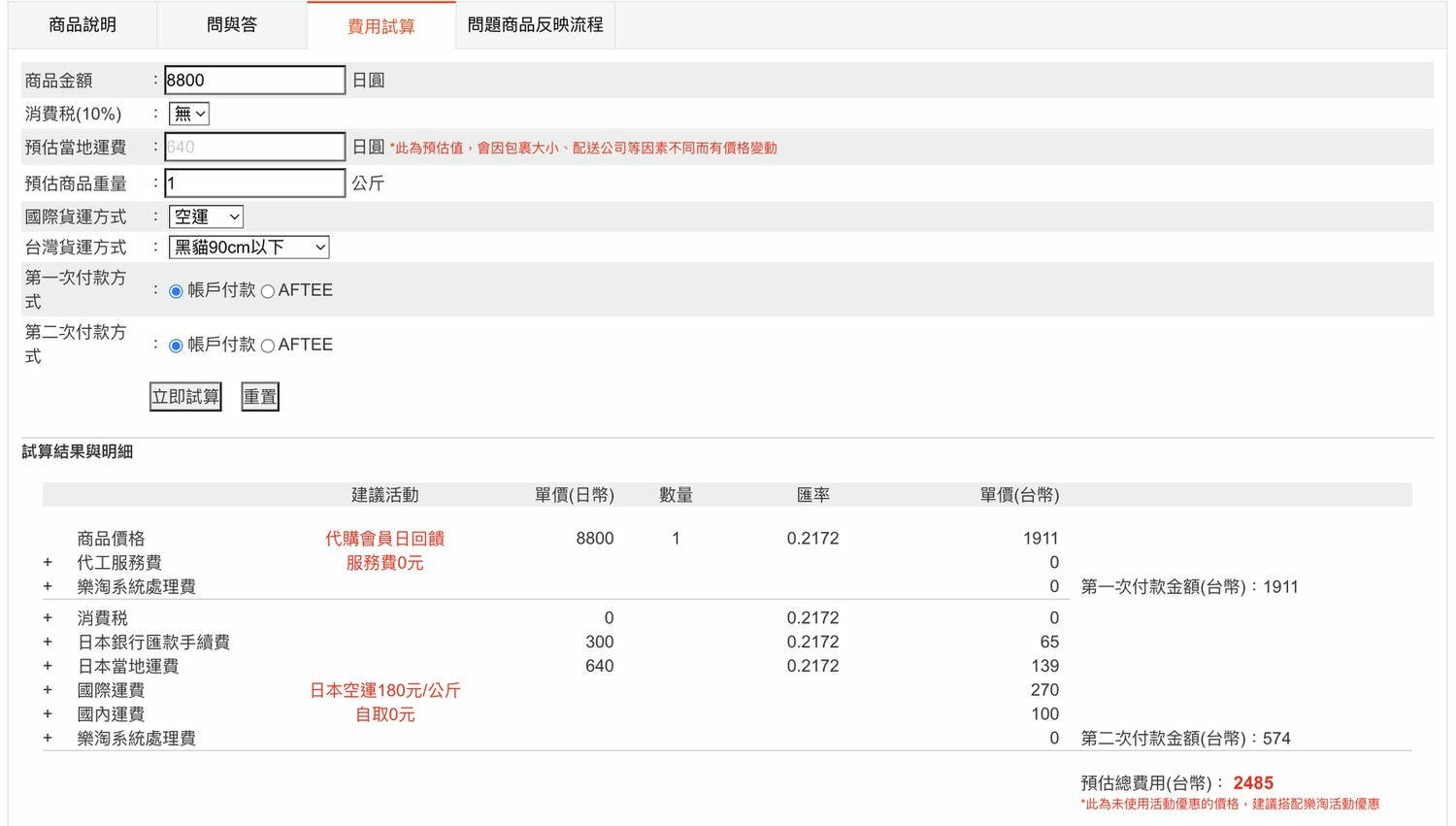Image resolution: width=1456 pixels, height=826 pixels.
Task: Click the 商品價格 row label
Action: tap(112, 539)
